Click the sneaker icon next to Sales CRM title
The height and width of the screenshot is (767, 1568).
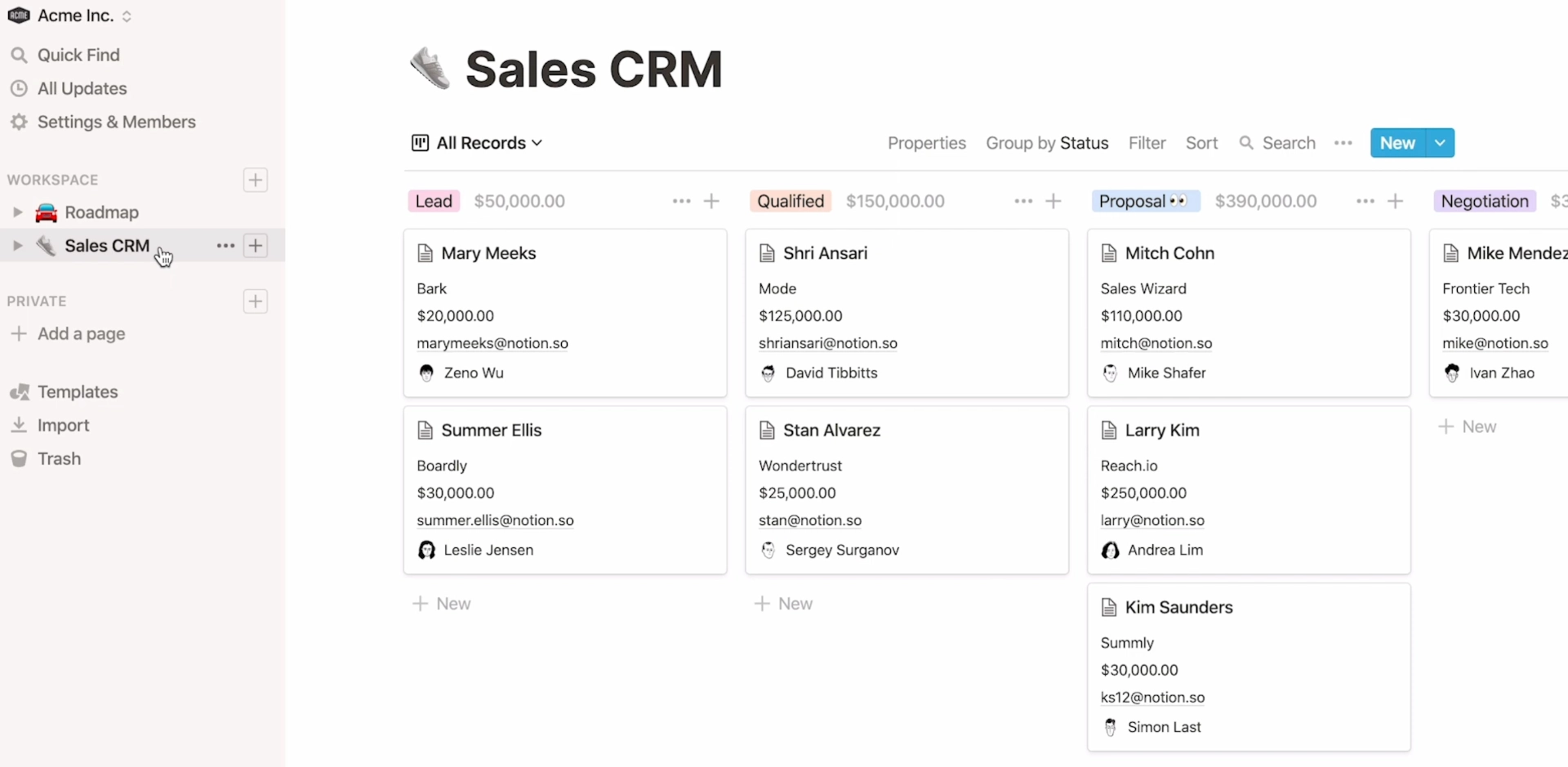[x=430, y=69]
